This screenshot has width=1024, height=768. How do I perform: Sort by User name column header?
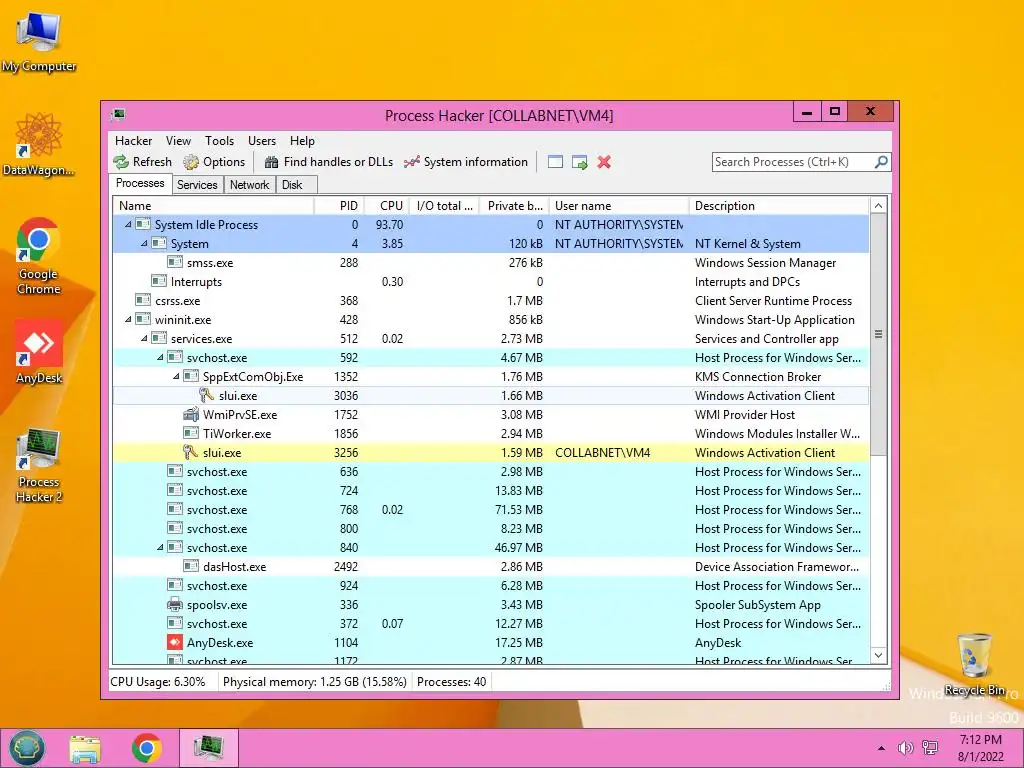click(619, 206)
